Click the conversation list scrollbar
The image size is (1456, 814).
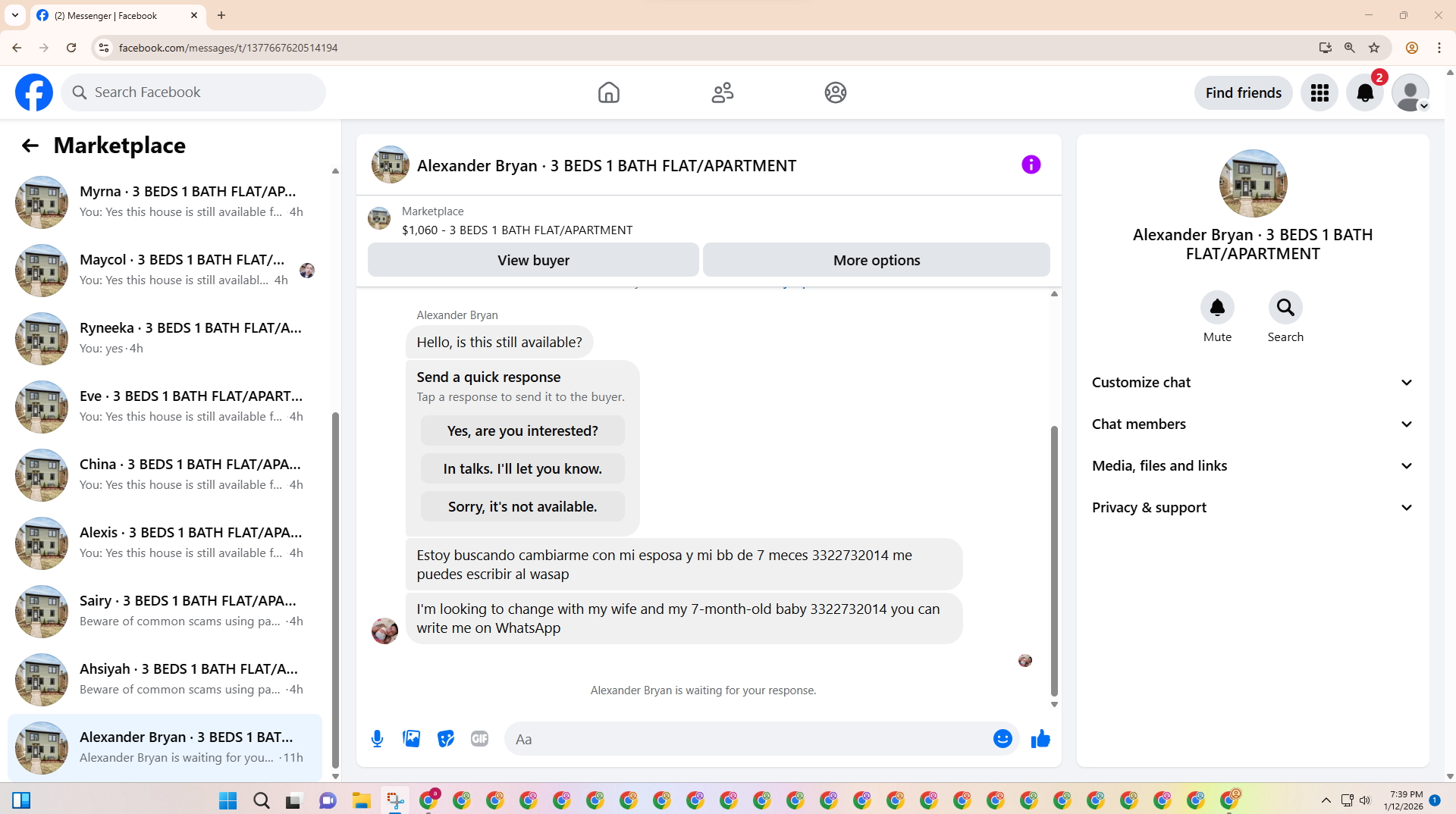tap(335, 591)
